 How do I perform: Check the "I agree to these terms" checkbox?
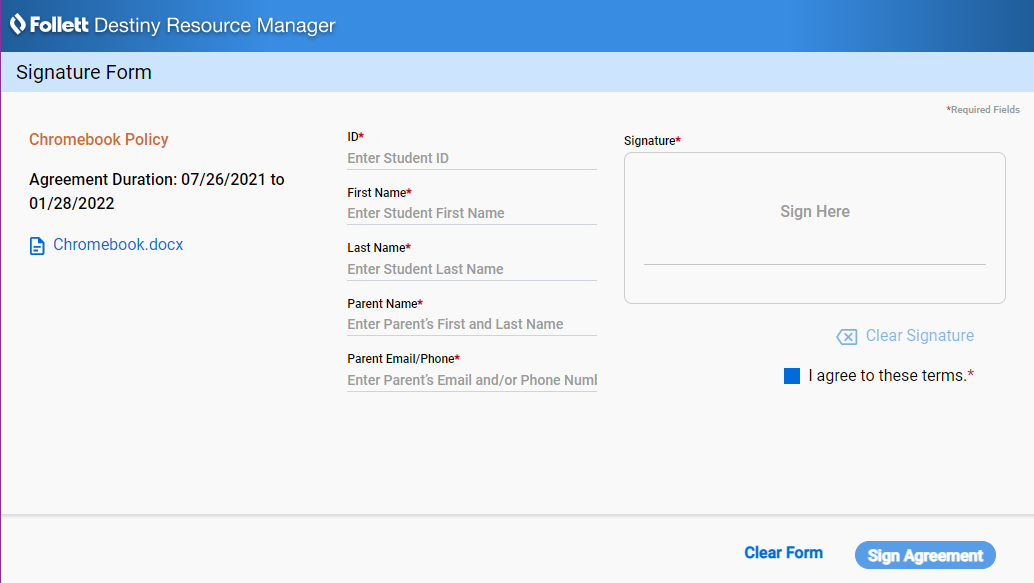coord(791,375)
